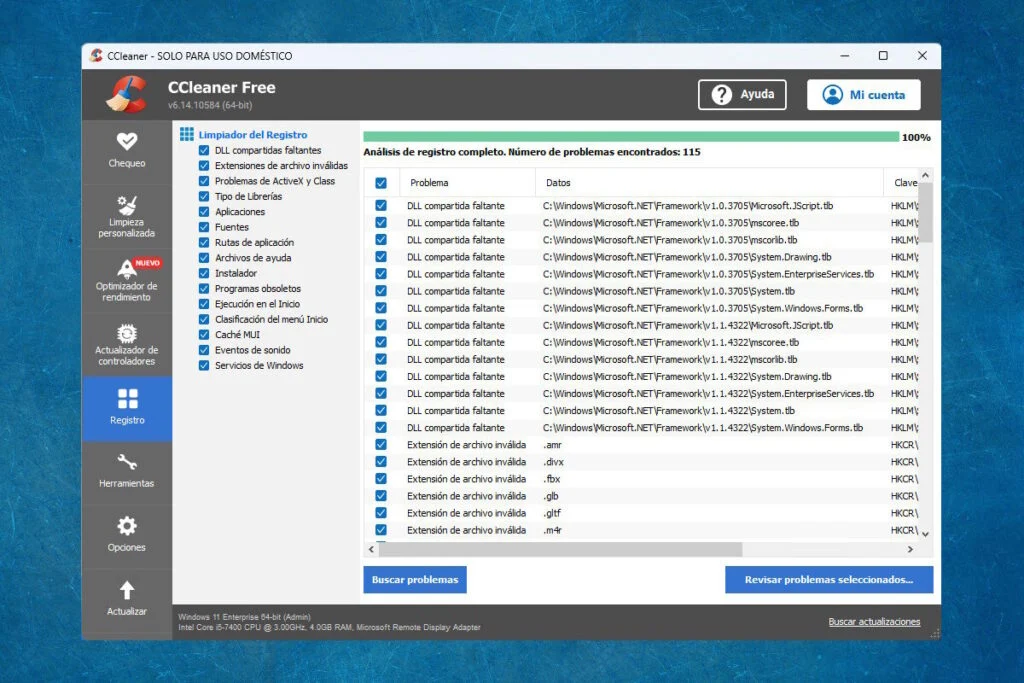
Task: Open the Buscar actualizaciones link
Action: click(873, 621)
